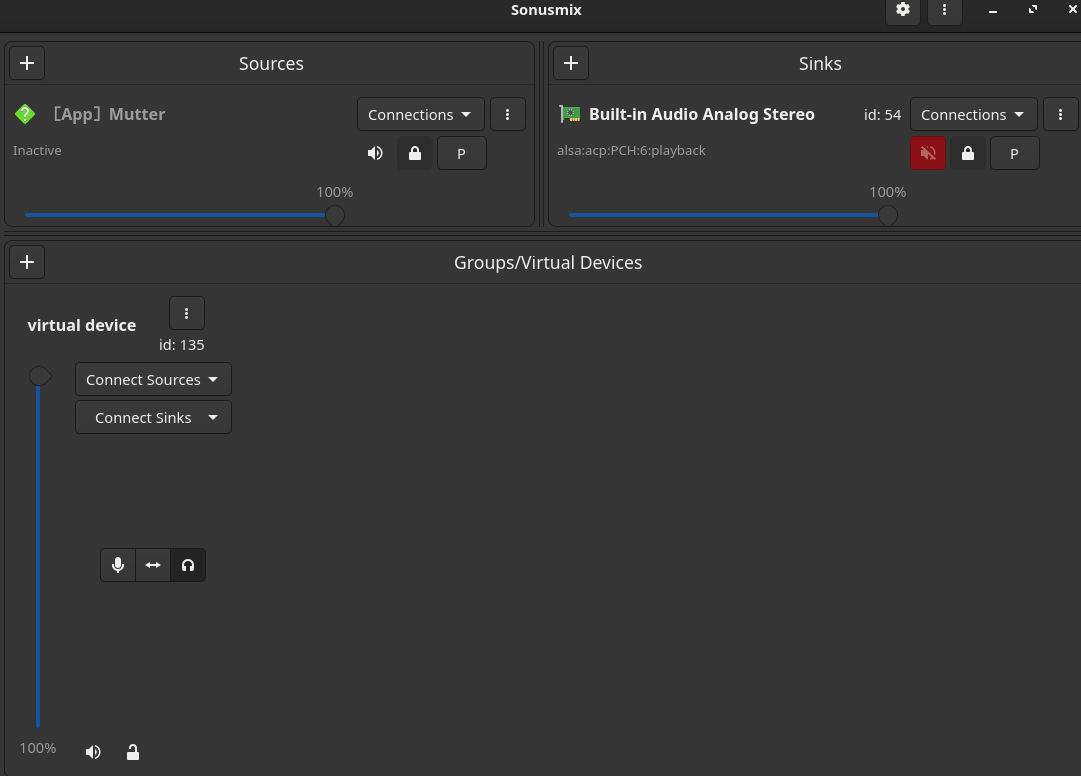Image resolution: width=1081 pixels, height=776 pixels.
Task: Adjust the virtual device vertical volume slider
Action: coord(39,549)
